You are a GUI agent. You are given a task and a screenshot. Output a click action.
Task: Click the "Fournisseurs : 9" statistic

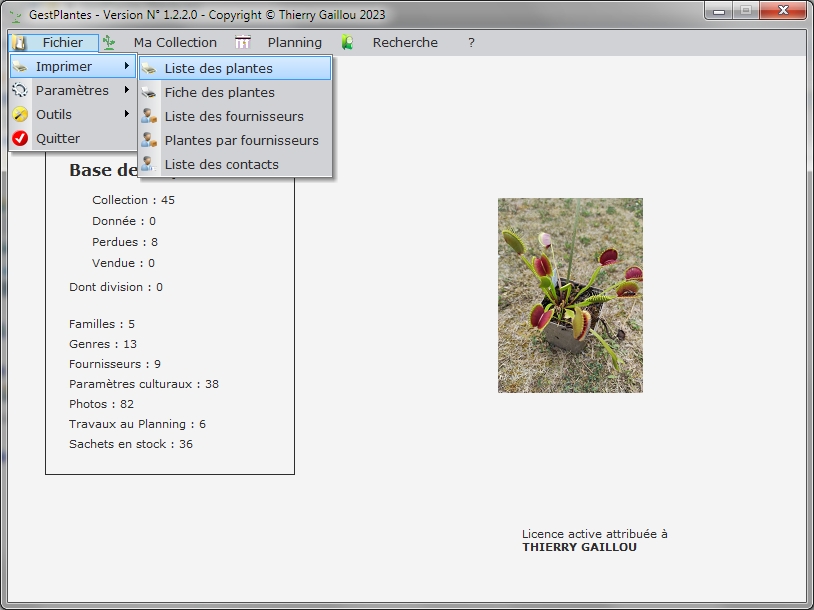[x=115, y=364]
